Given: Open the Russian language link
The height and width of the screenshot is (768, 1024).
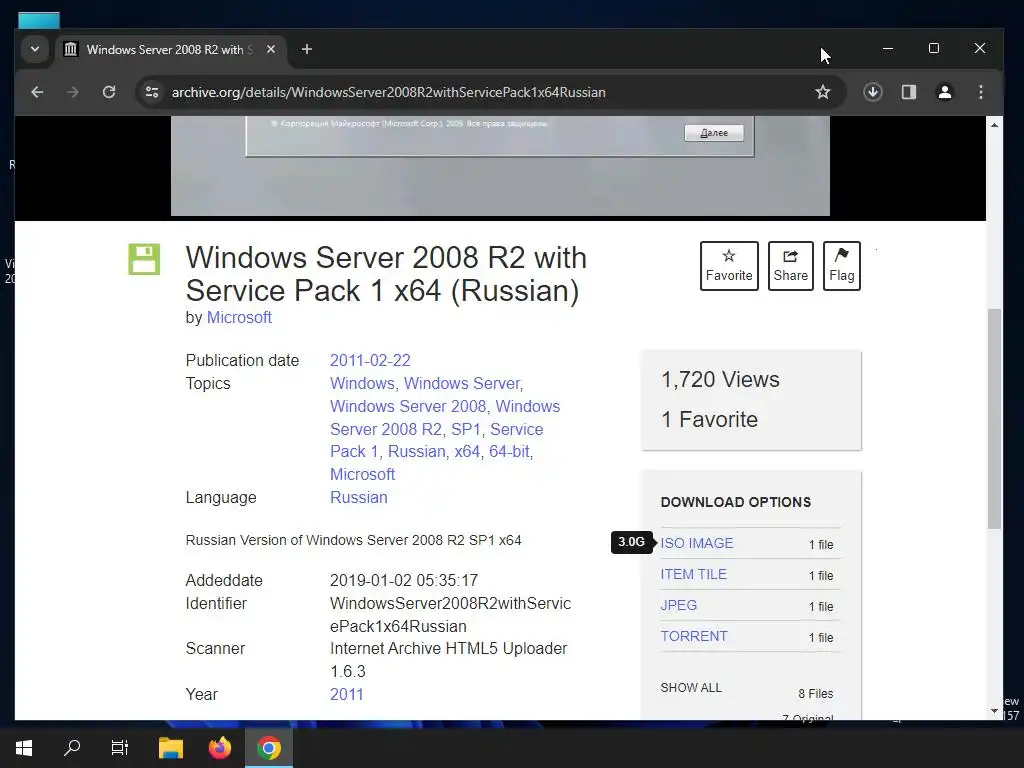Looking at the screenshot, I should click(359, 497).
